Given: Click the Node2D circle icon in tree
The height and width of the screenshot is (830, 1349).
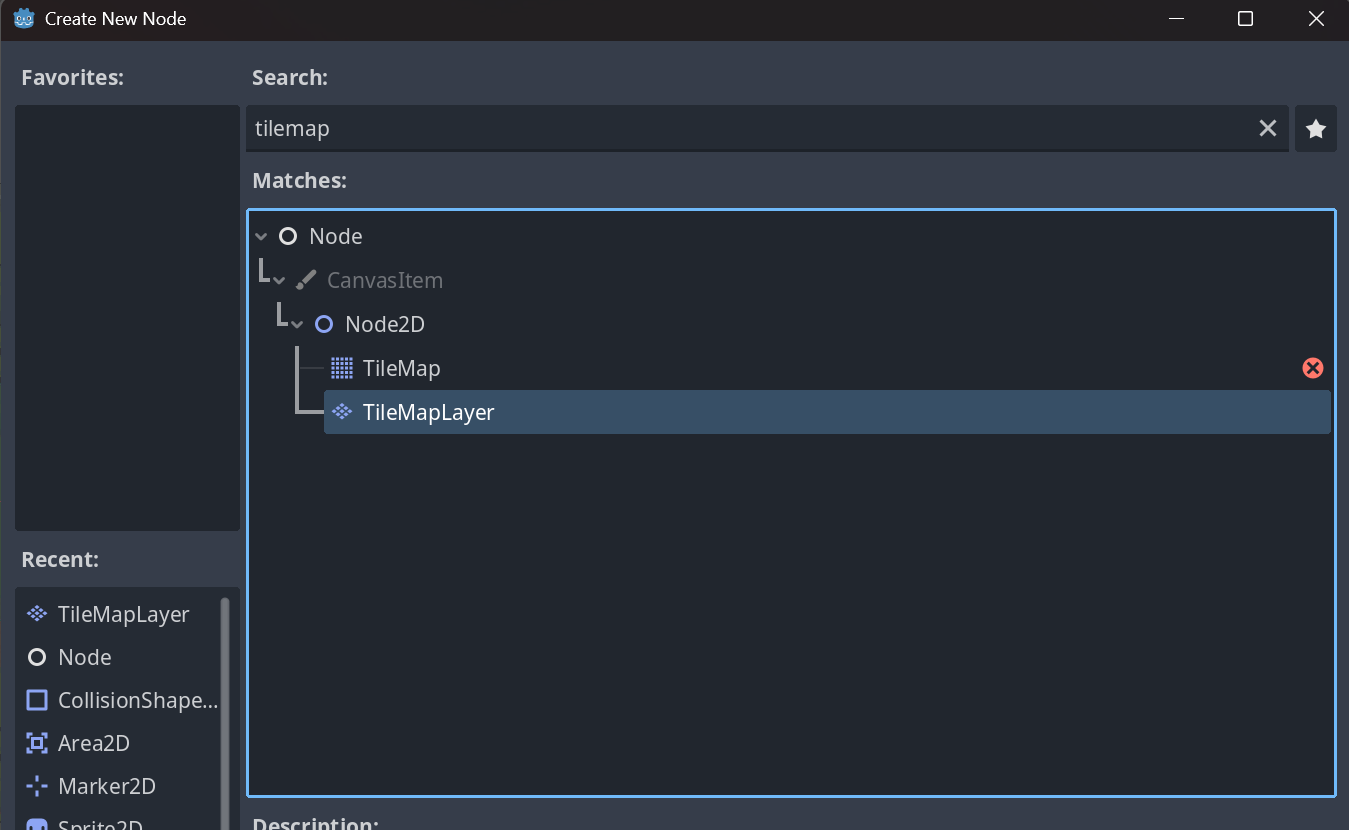Looking at the screenshot, I should [324, 324].
